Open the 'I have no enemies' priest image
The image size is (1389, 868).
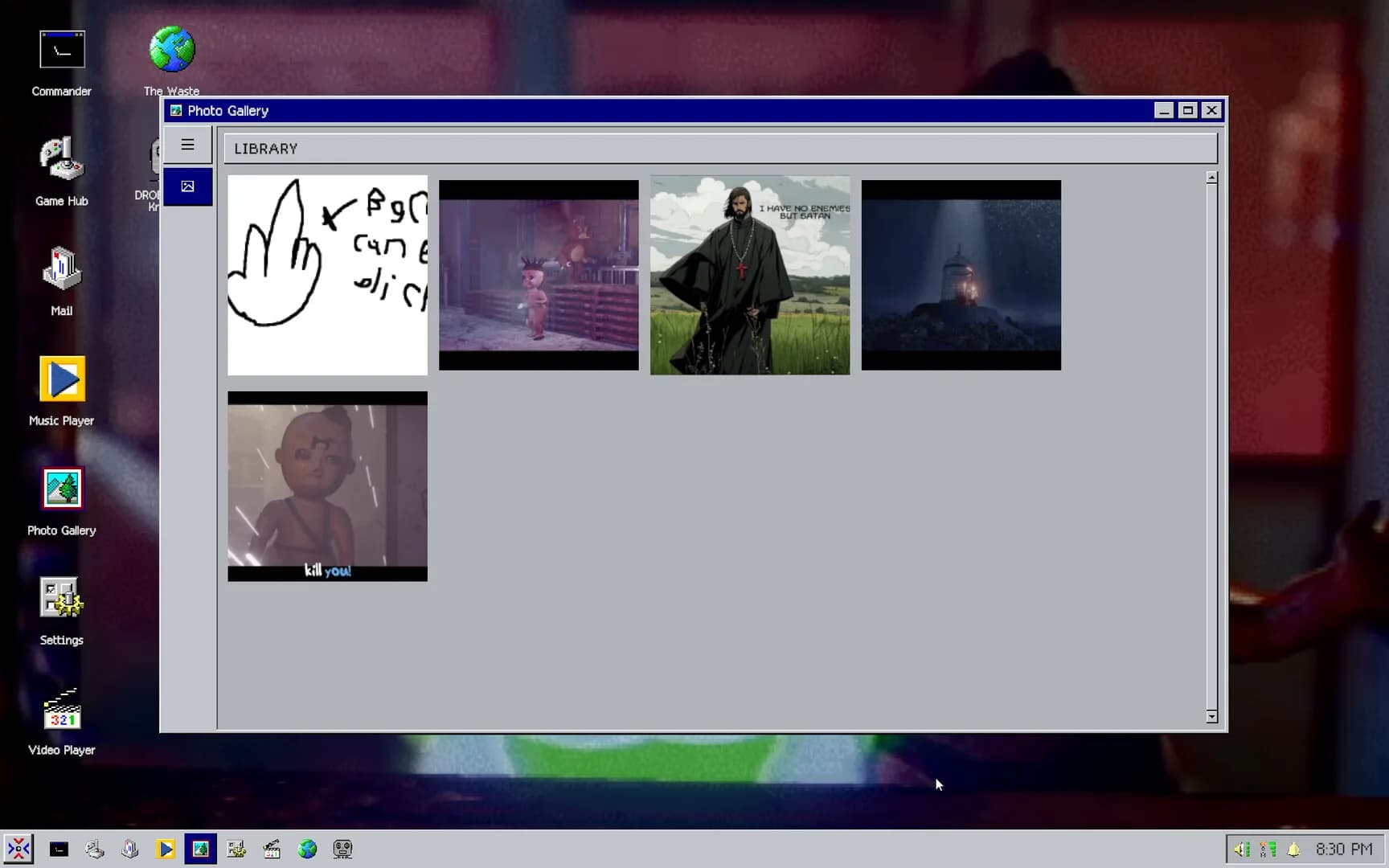point(750,275)
